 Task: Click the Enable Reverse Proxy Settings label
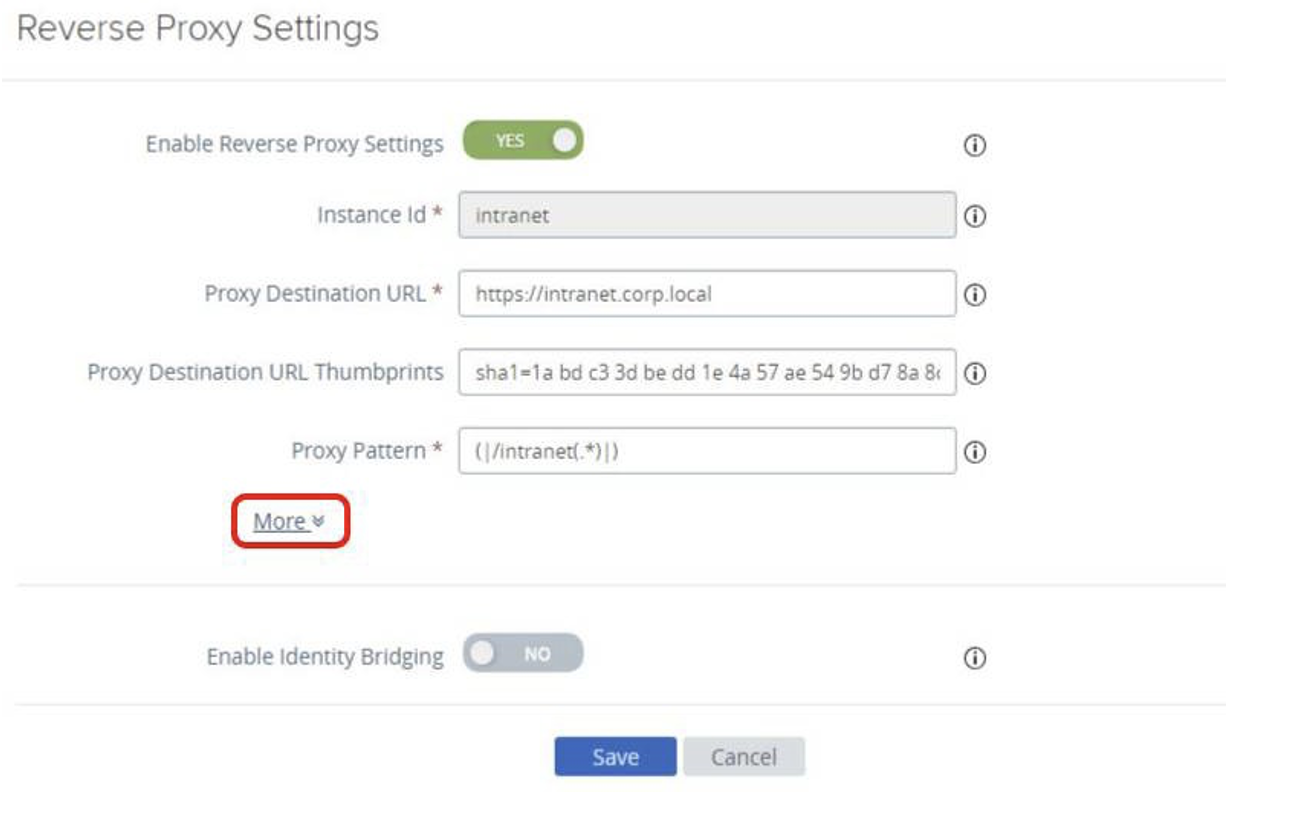pyautogui.click(x=294, y=144)
